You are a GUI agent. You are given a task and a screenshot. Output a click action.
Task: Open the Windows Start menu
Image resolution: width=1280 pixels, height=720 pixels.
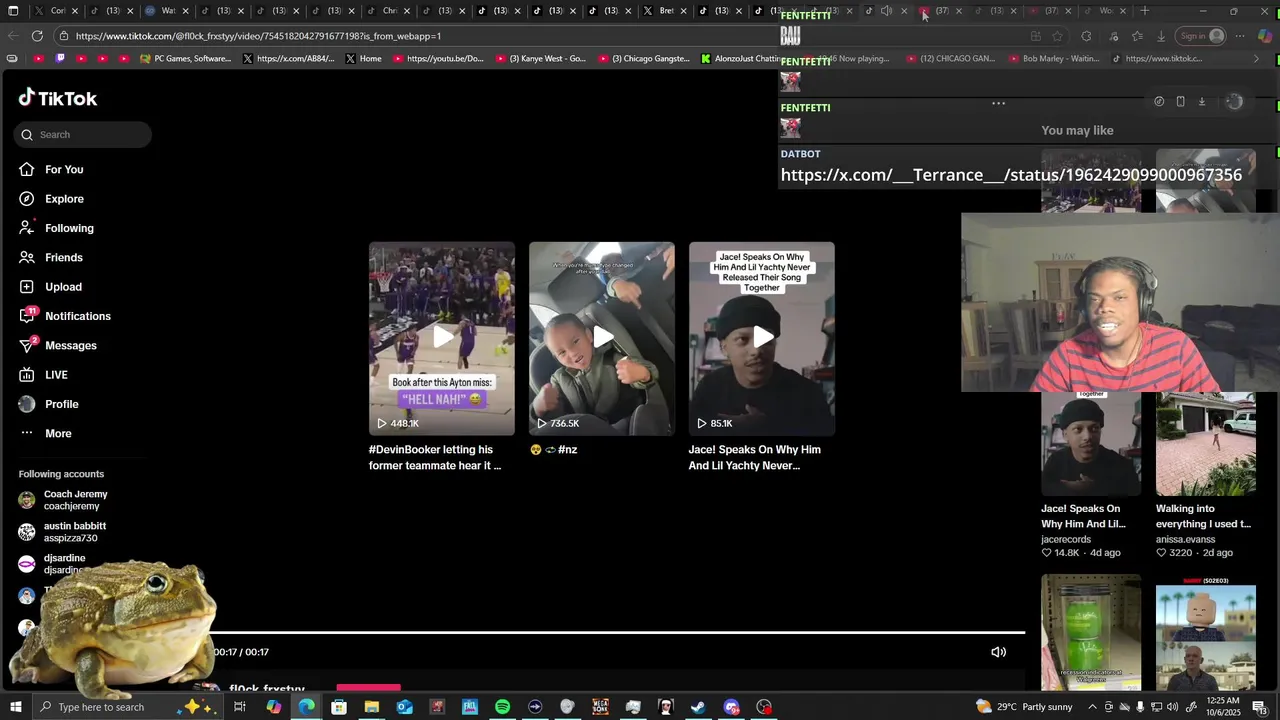(x=14, y=707)
